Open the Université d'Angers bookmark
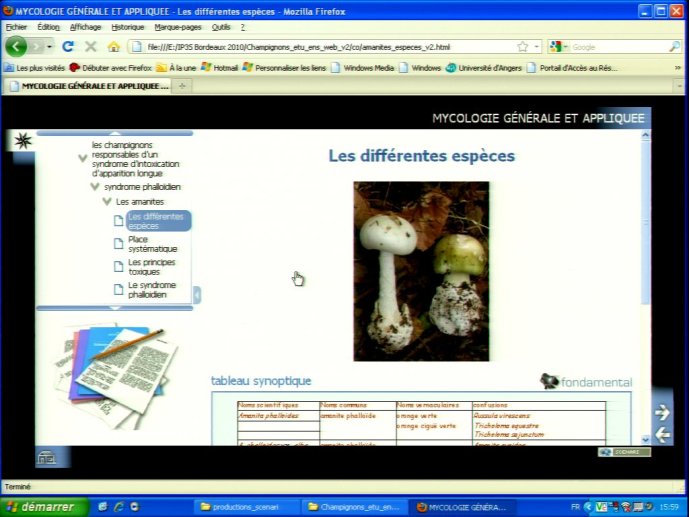The image size is (689, 517). pos(484,68)
